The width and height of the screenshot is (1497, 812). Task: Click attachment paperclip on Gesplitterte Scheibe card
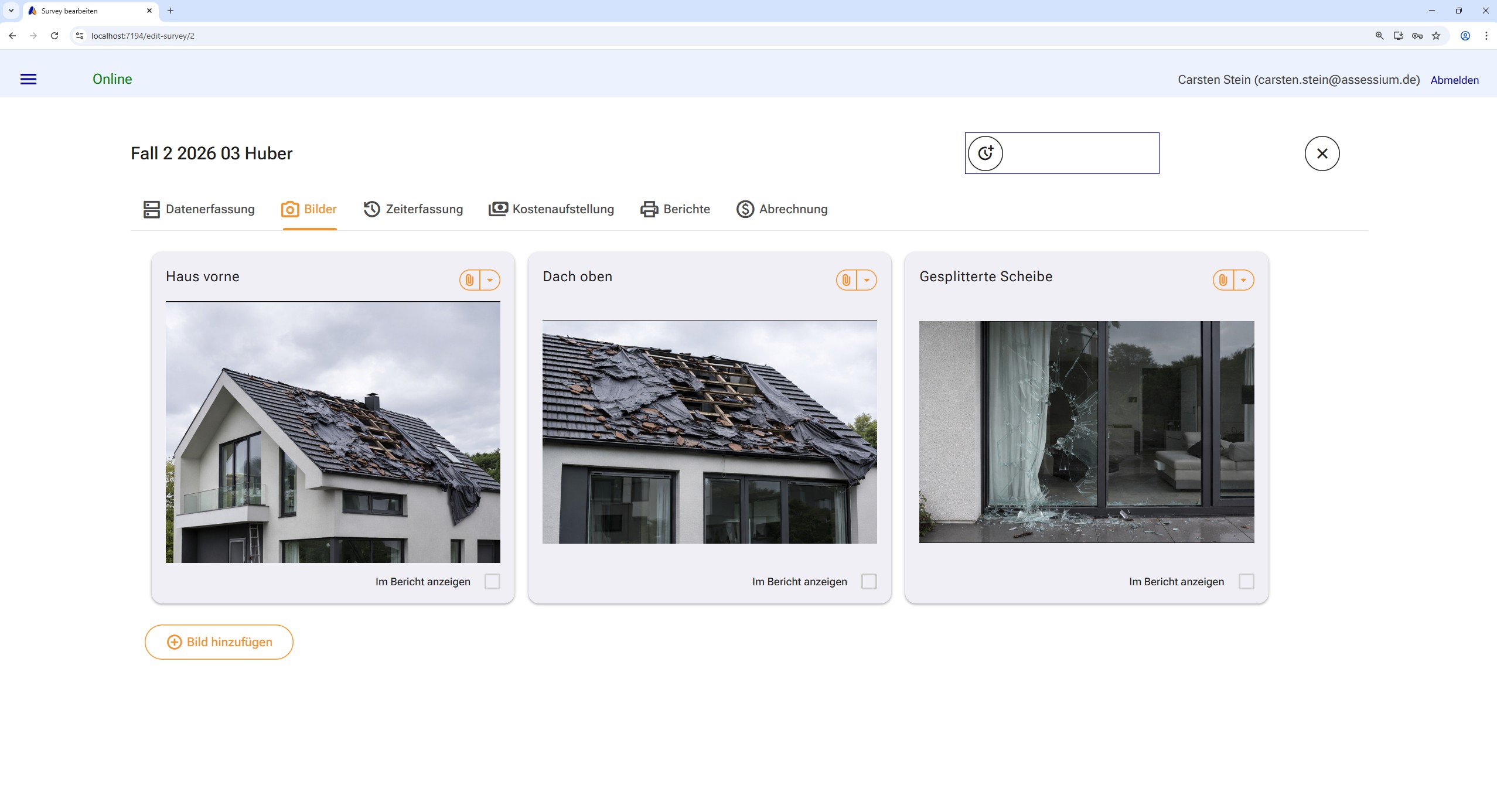[1223, 280]
